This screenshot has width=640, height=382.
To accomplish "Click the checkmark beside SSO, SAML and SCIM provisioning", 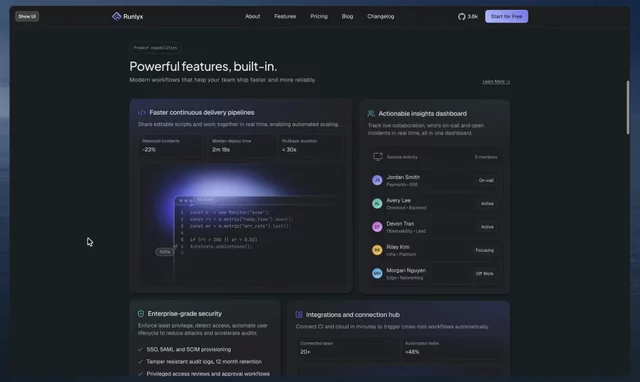I will 140,349.
